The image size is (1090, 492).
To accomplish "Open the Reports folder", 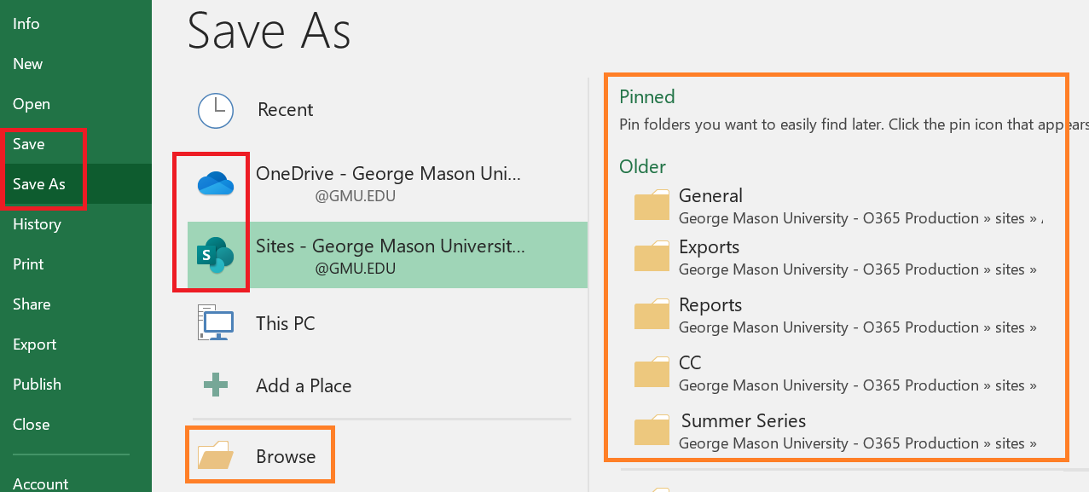I will tap(710, 305).
